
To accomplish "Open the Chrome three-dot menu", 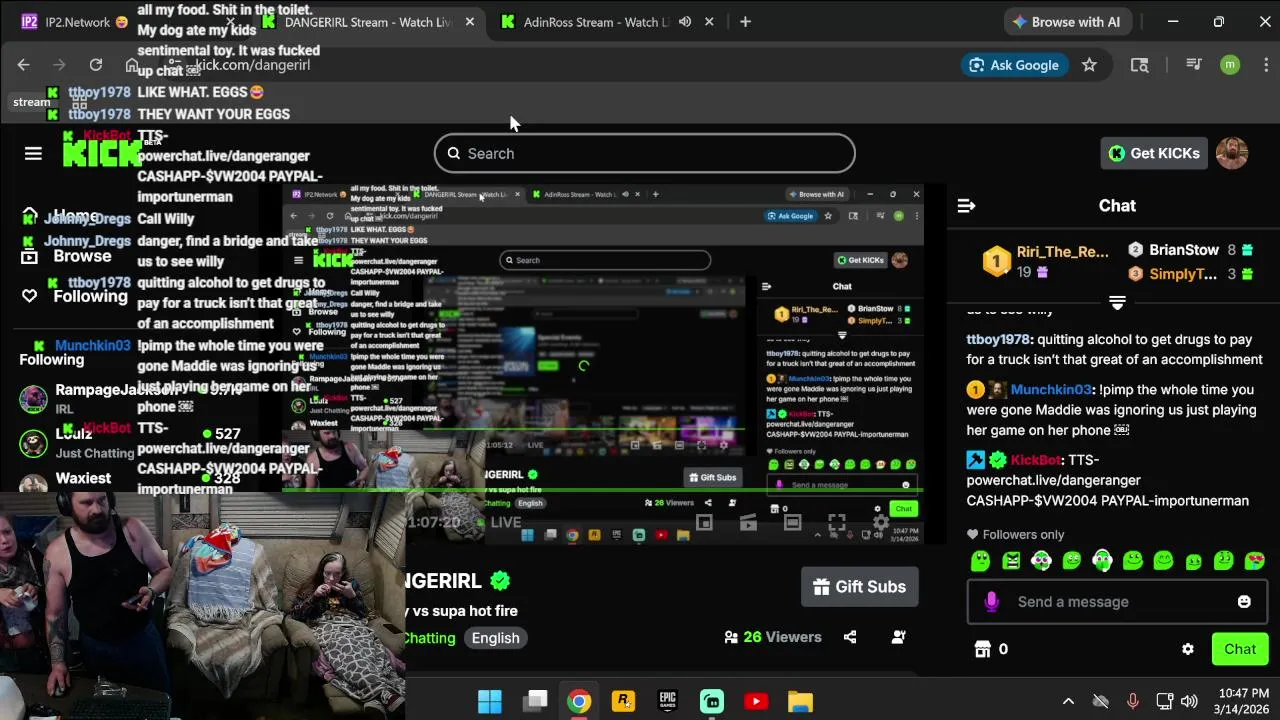I will (x=1267, y=65).
